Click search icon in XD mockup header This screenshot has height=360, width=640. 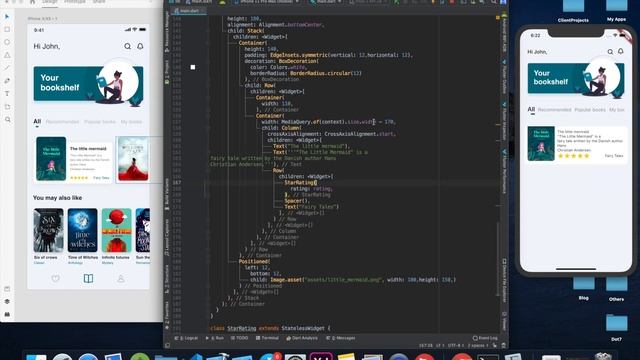pos(127,47)
